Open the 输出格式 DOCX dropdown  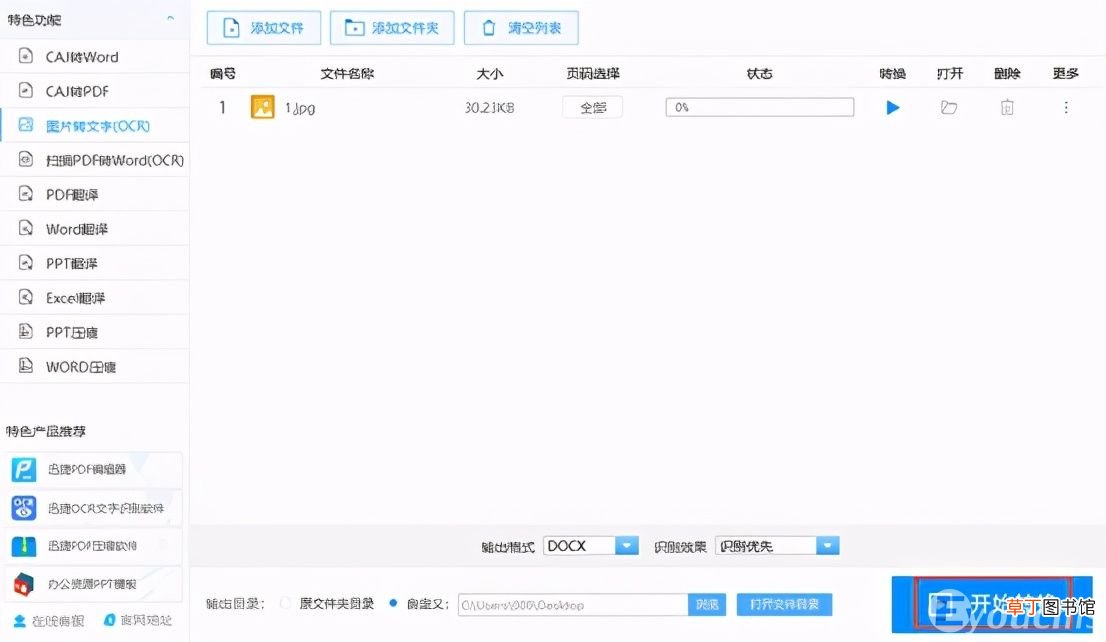[x=591, y=545]
